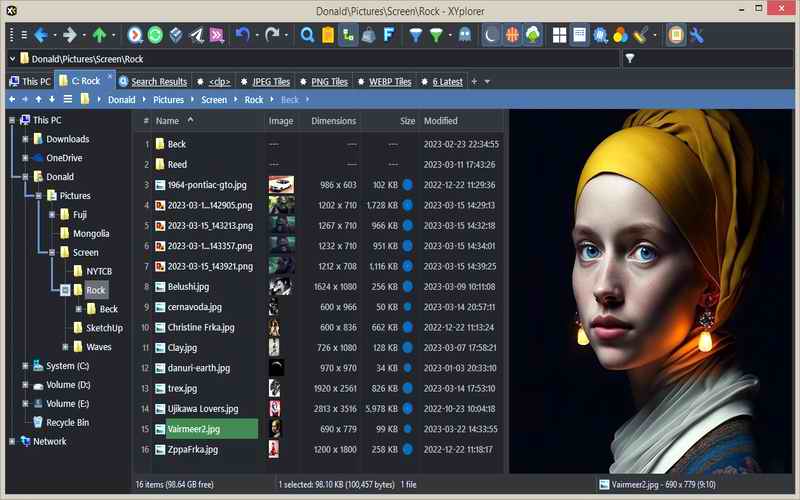800x500 pixels.
Task: Click the green filter funnel icon
Action: tap(436, 35)
